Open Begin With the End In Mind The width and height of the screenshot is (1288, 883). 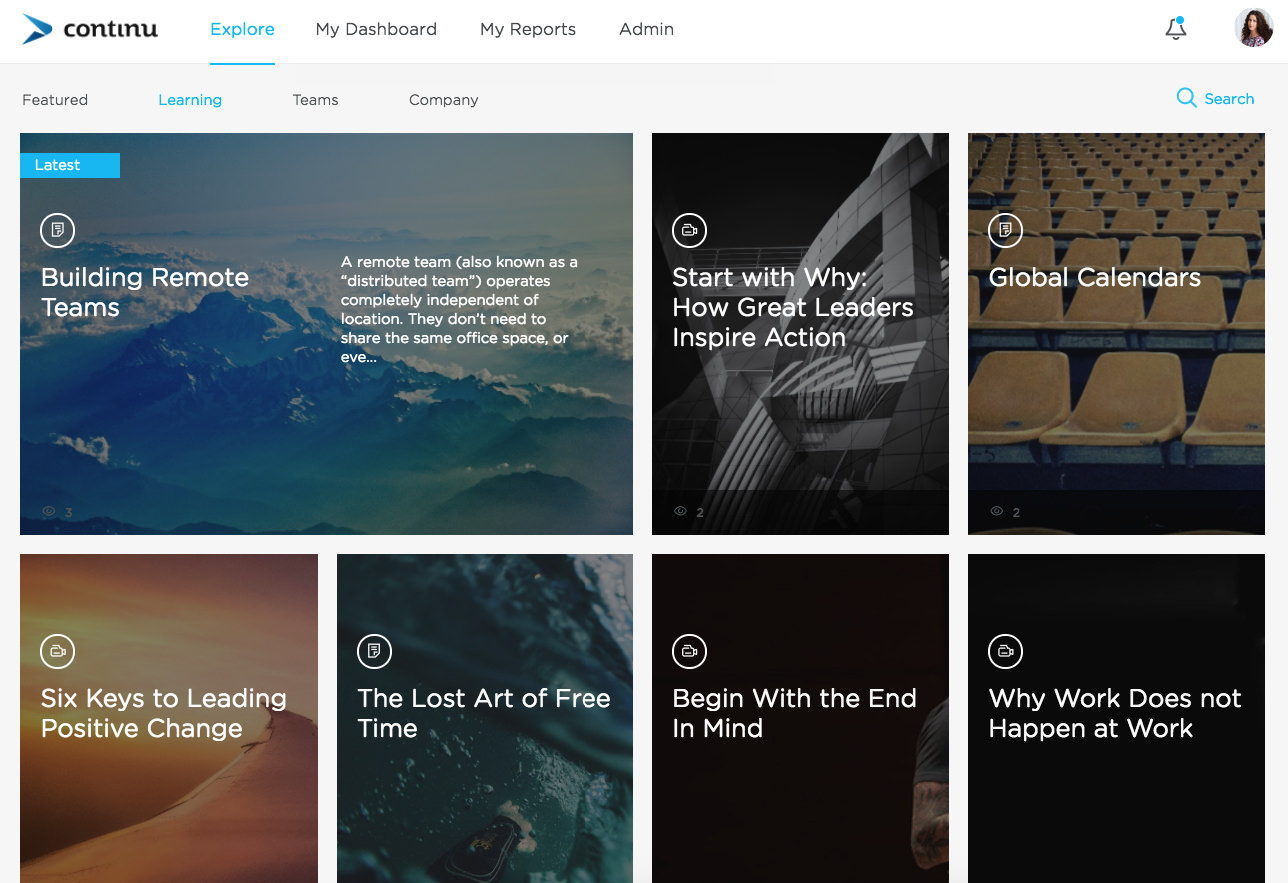(x=794, y=713)
